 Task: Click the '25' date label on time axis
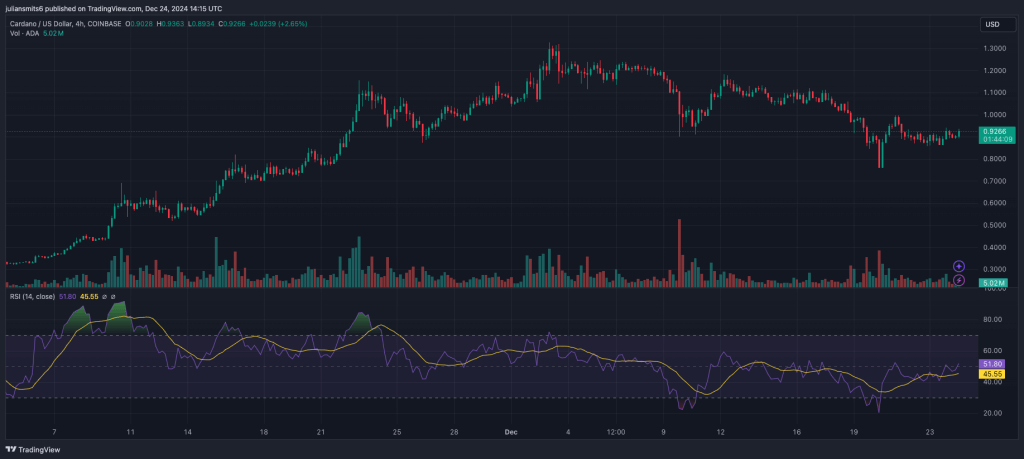(x=396, y=432)
